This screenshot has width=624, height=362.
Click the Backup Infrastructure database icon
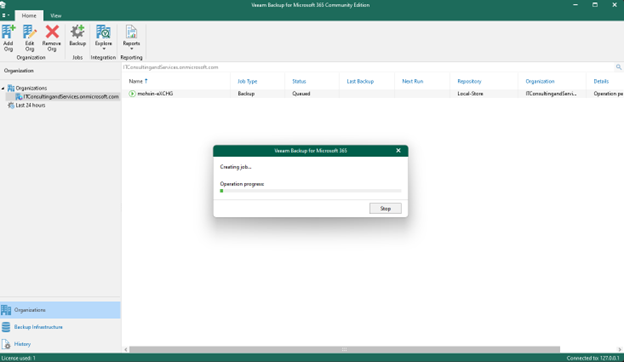pyautogui.click(x=6, y=327)
